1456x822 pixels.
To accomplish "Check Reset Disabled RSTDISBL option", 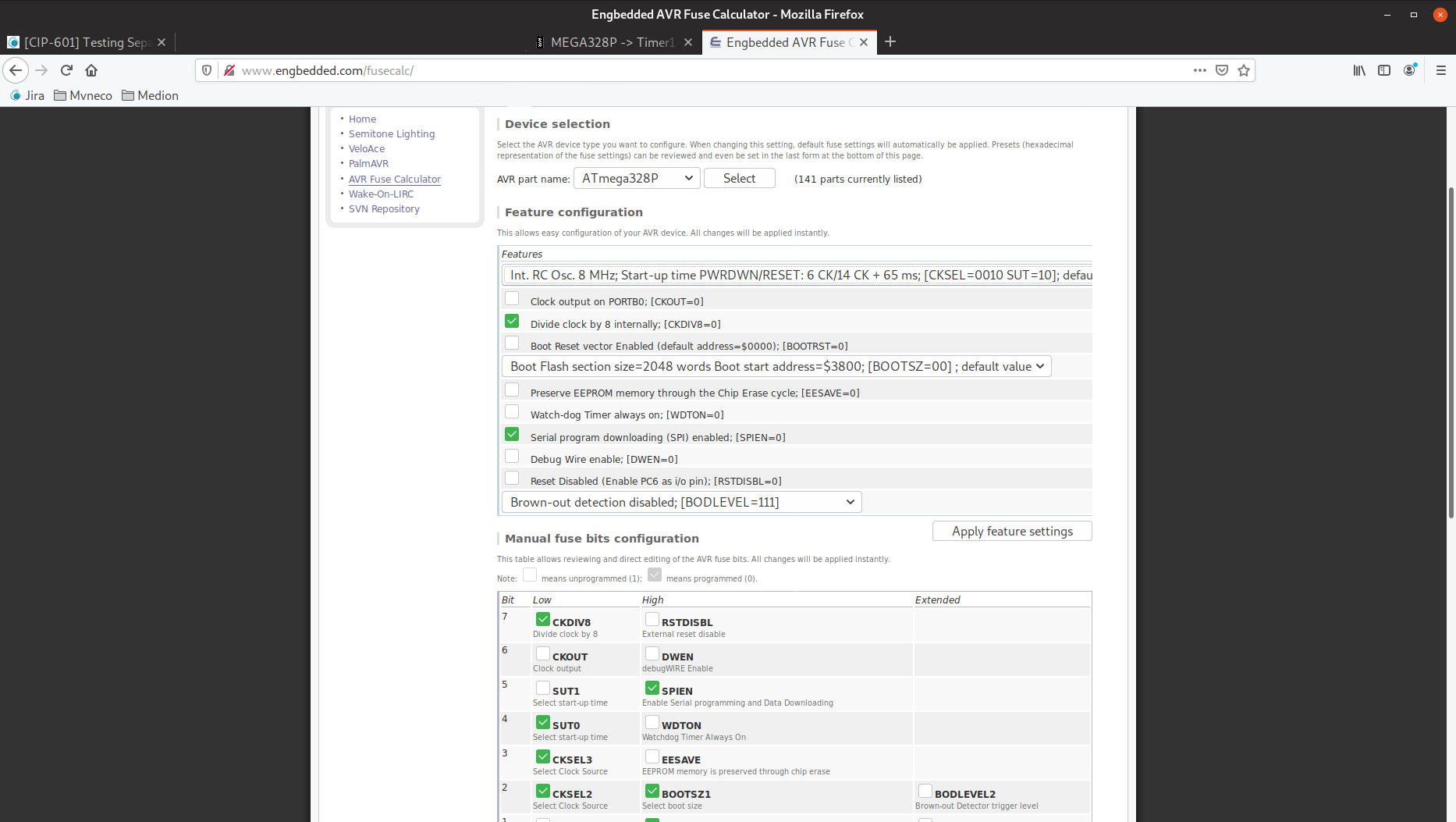I will pyautogui.click(x=512, y=478).
